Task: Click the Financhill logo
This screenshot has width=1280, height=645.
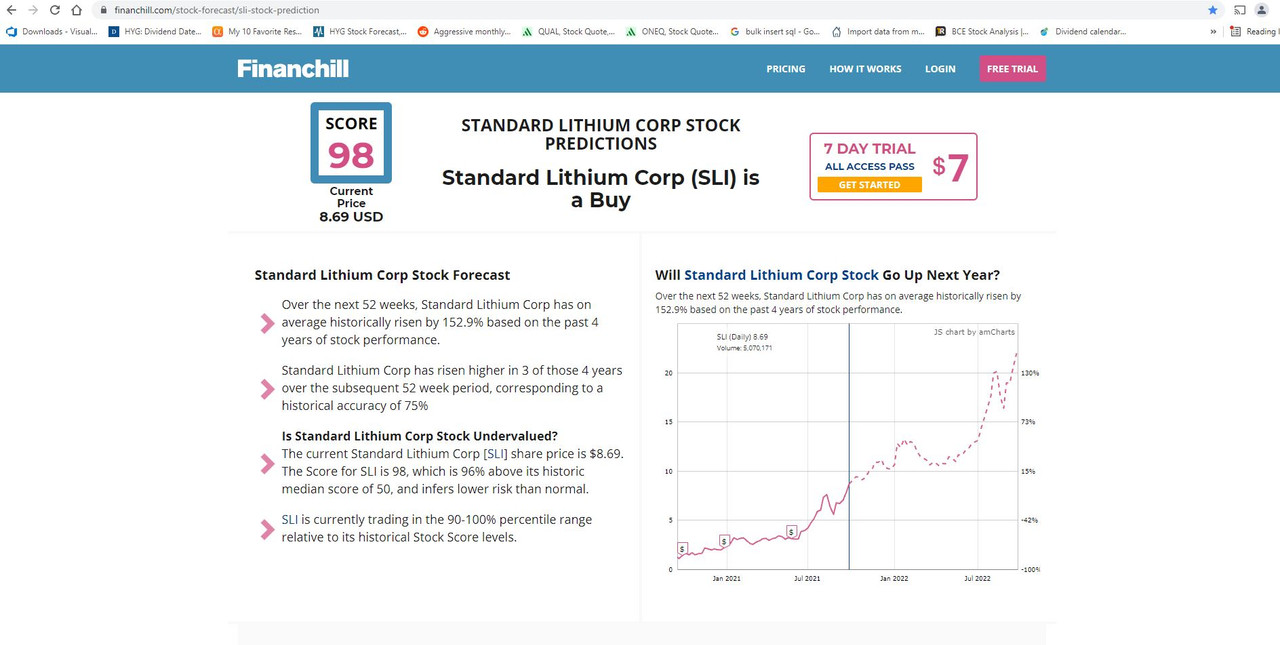Action: (293, 68)
